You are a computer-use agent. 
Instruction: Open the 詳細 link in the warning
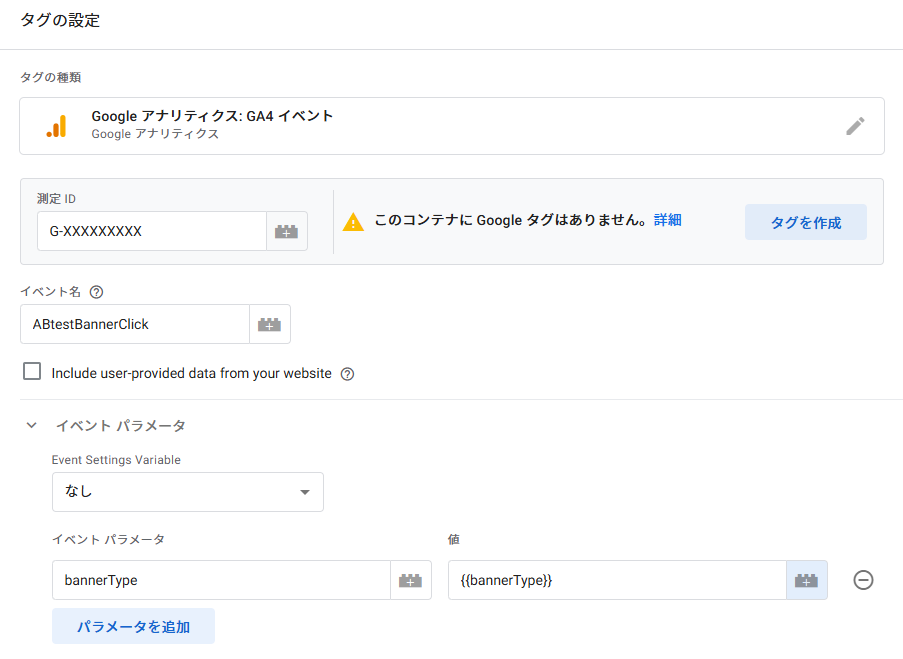pyautogui.click(x=667, y=220)
